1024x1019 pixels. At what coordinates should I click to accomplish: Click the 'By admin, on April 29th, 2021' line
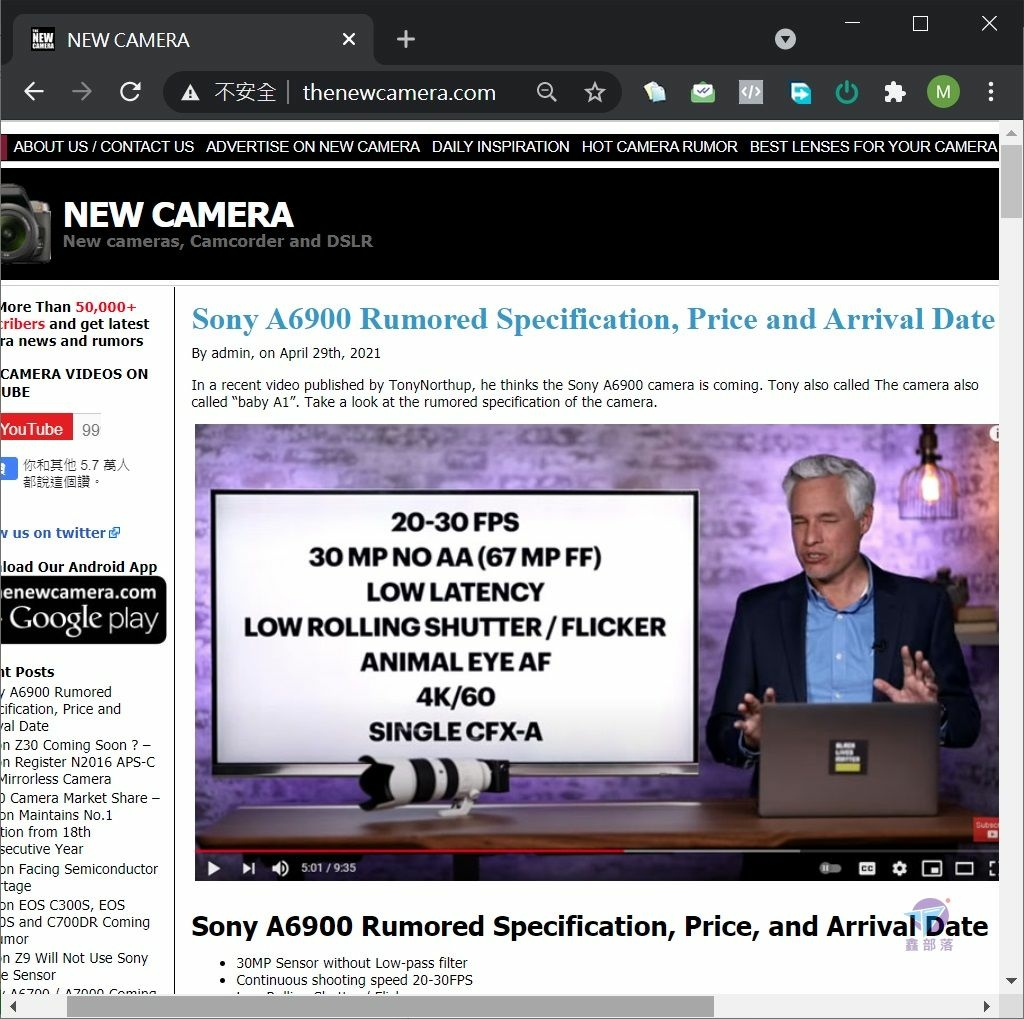(x=286, y=353)
